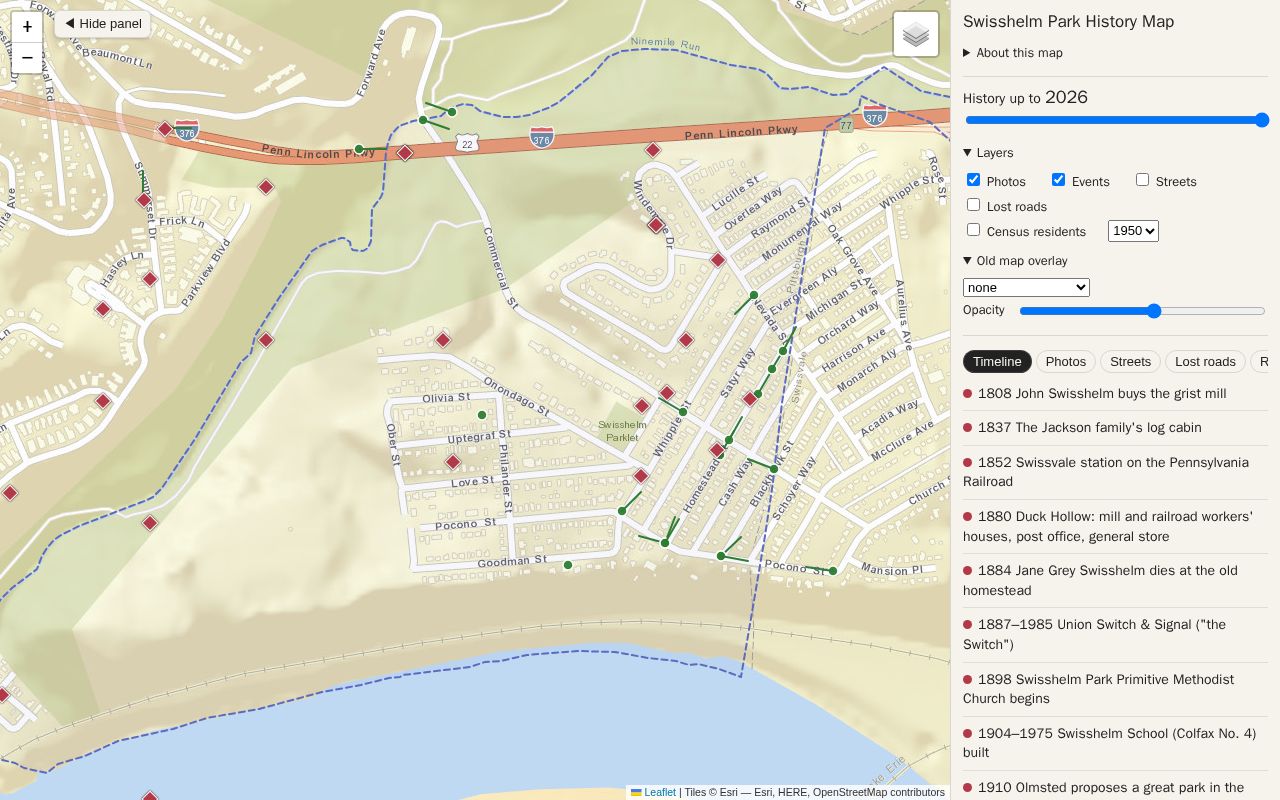Click the red diamond marker on Penn Lincoln Pkwy near Route 22
The image size is (1280, 800).
tap(405, 153)
